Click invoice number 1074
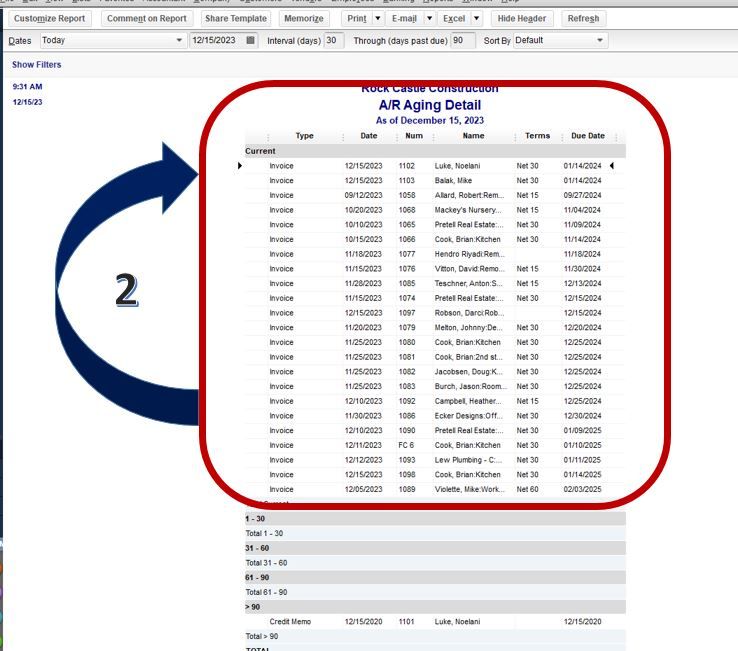 pos(407,298)
